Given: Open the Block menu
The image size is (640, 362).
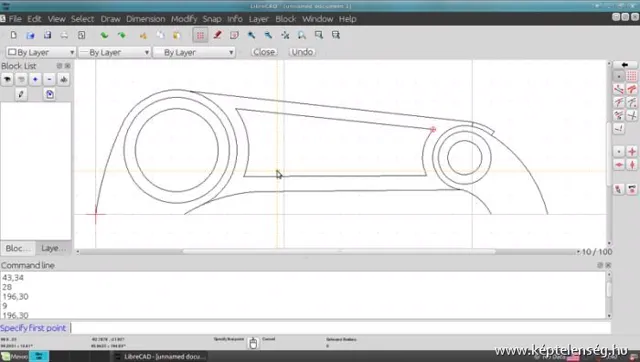Looking at the screenshot, I should pos(285,19).
